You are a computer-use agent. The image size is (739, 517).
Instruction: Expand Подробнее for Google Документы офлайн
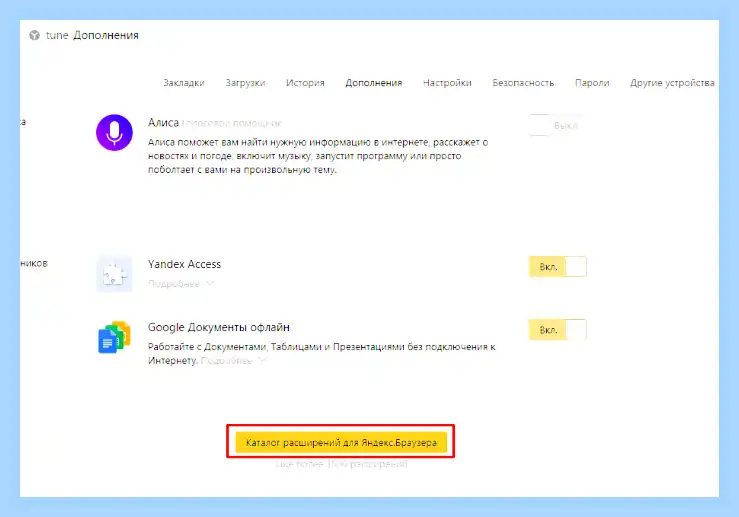pos(234,361)
